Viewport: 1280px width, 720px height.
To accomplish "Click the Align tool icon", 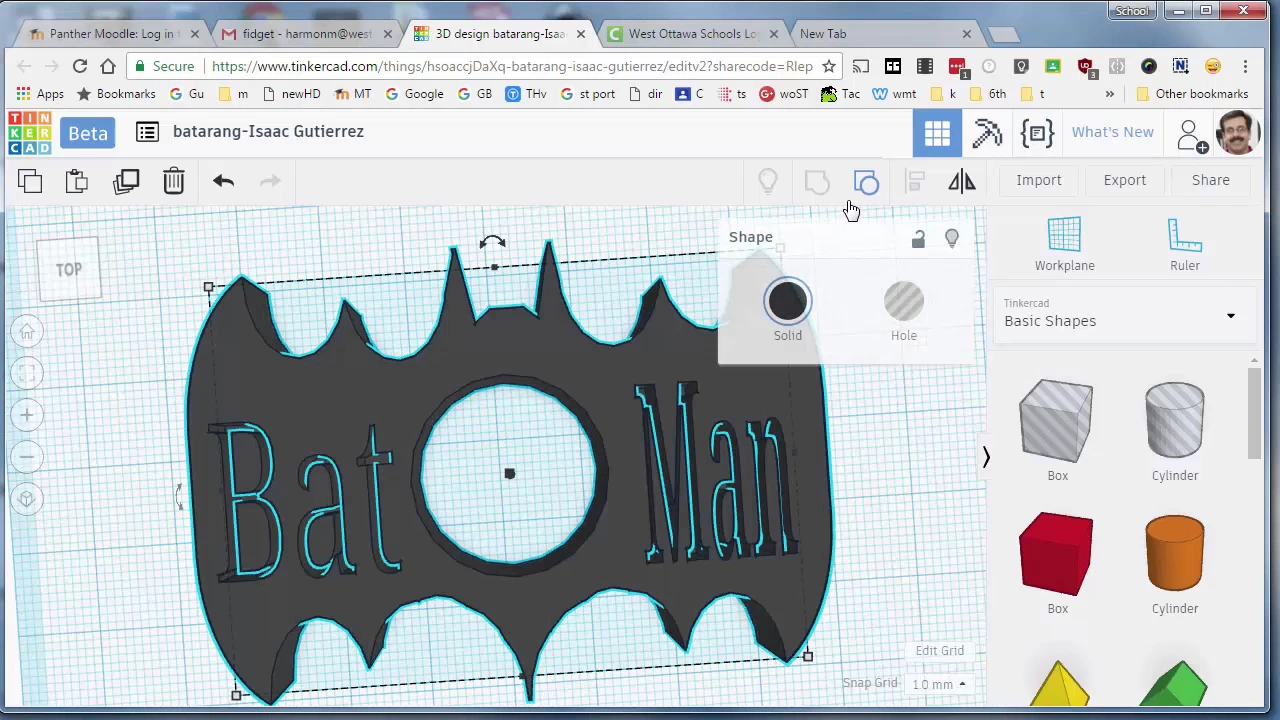I will 914,181.
